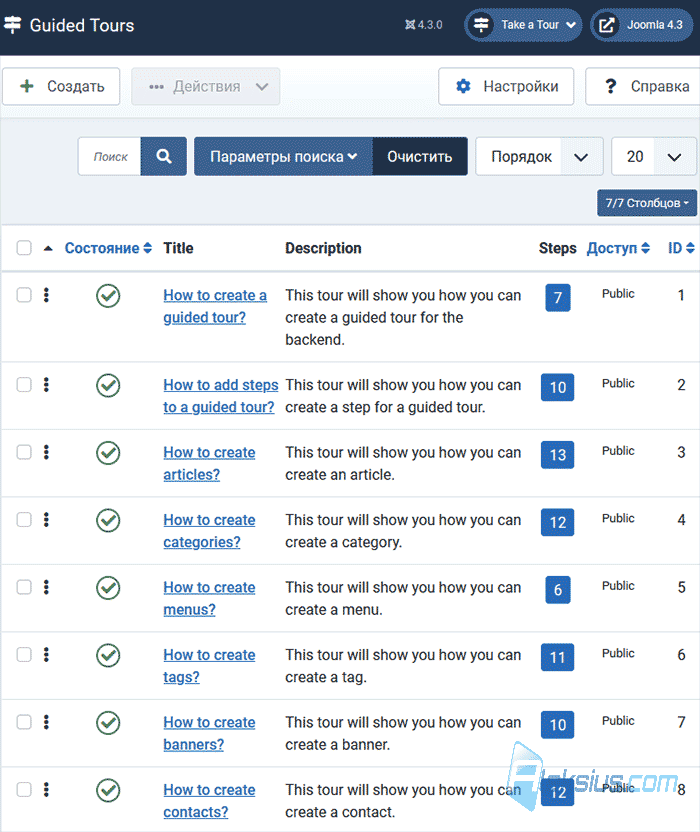Click the Создать create button
This screenshot has width=700, height=832.
(x=61, y=86)
